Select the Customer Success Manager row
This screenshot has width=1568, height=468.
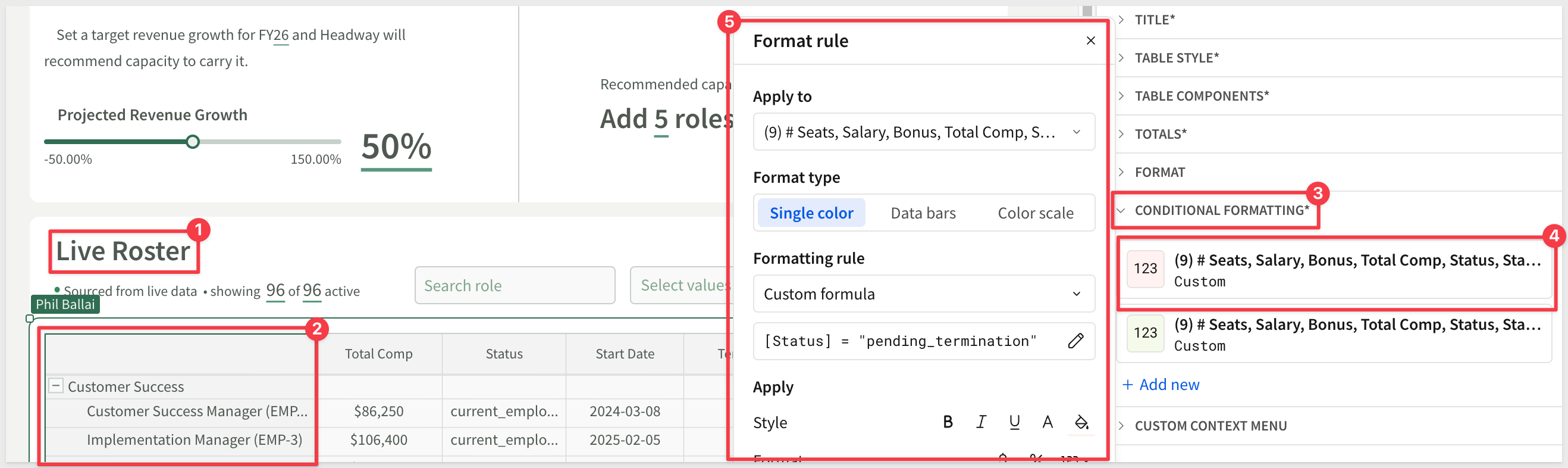[x=197, y=411]
